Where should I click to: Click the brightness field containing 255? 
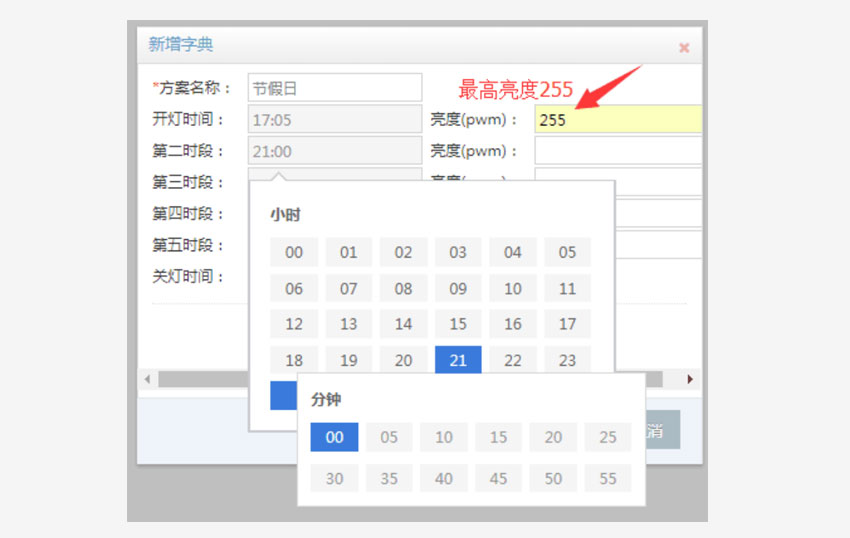[618, 120]
